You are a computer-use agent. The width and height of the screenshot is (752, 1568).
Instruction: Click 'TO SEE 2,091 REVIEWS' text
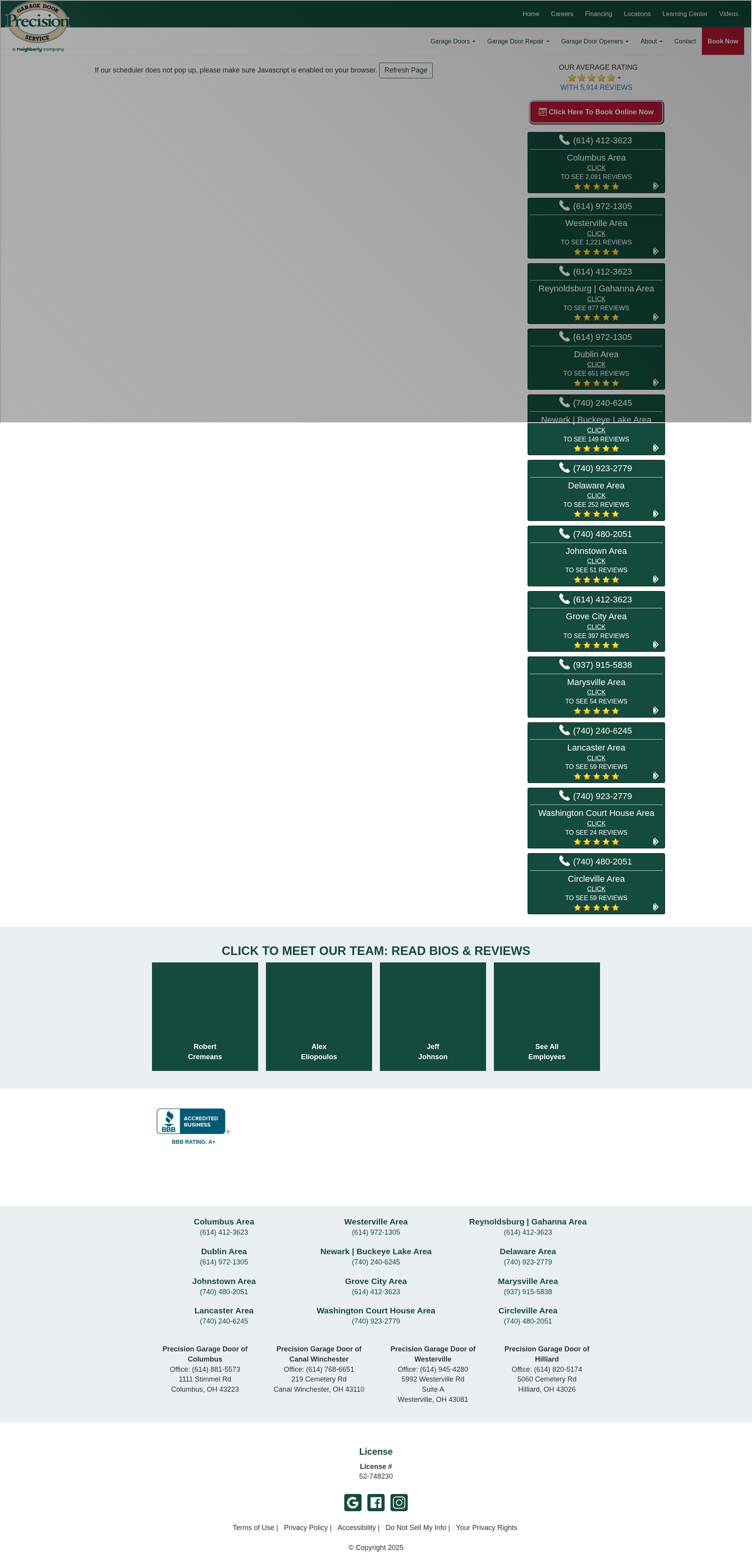(596, 177)
